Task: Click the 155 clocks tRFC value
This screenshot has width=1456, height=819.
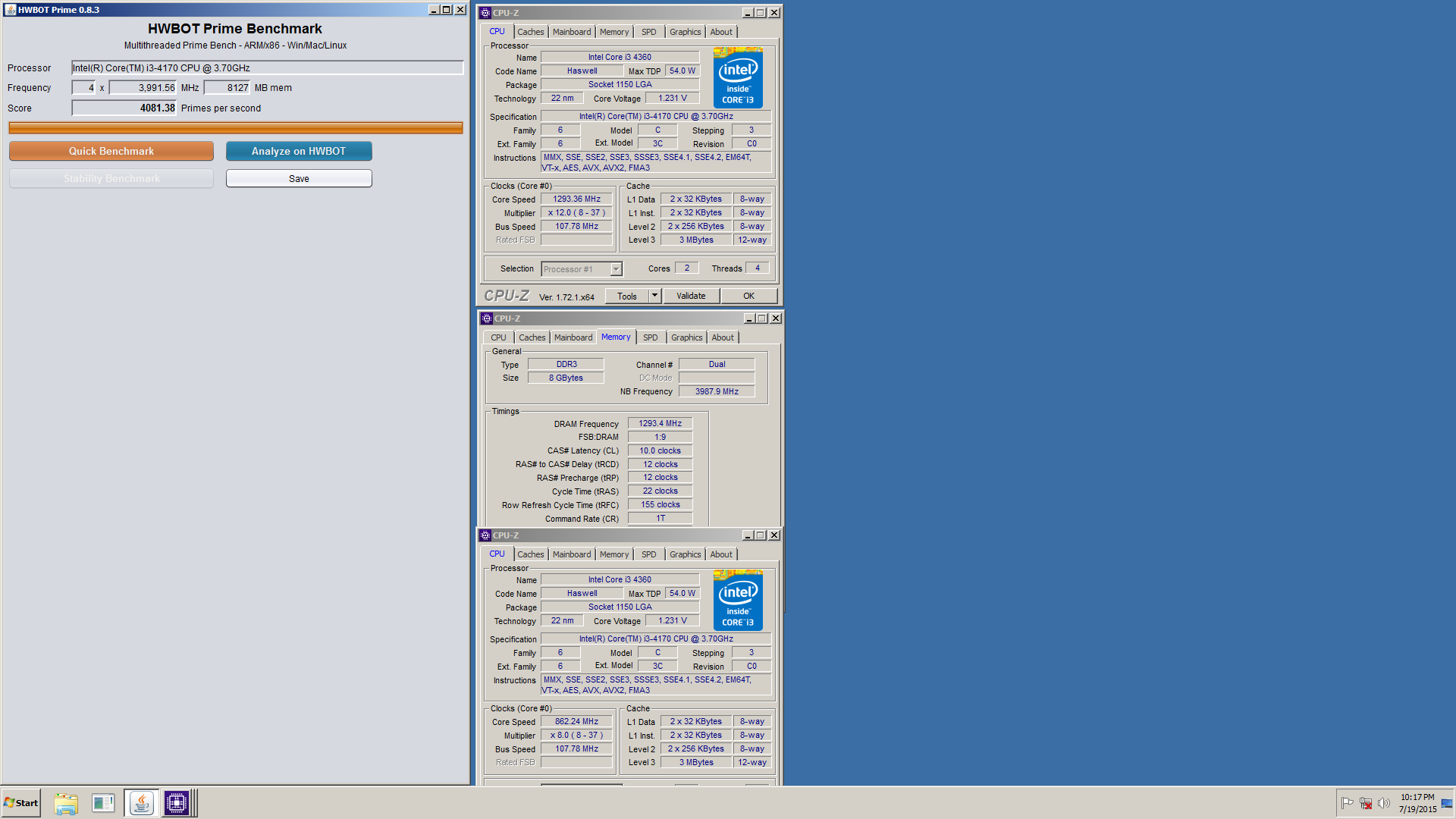Action: (x=660, y=504)
